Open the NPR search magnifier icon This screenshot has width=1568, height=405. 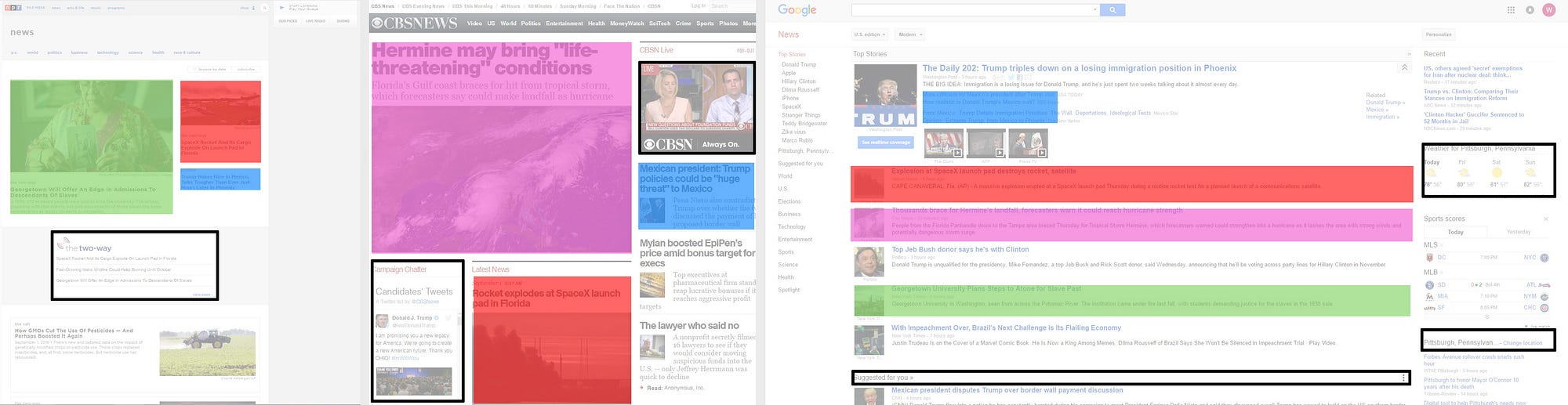[265, 8]
